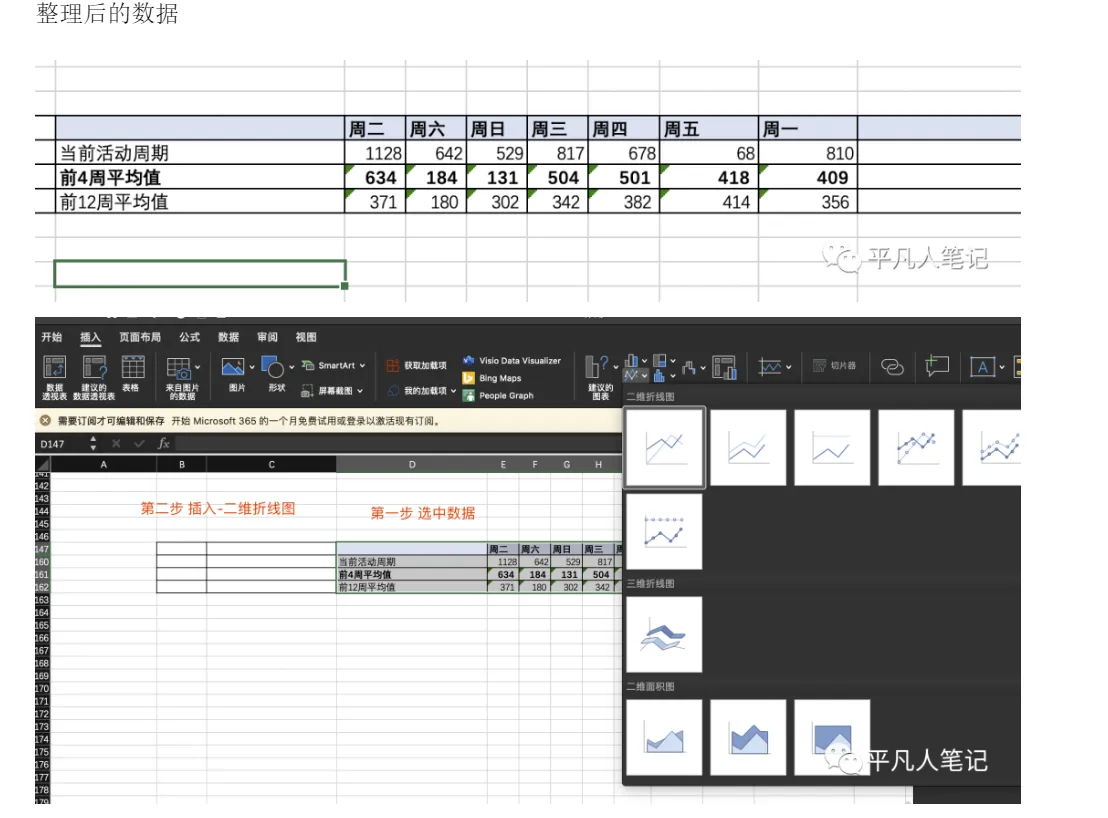This screenshot has height=818, width=1108.
Task: Select the 100% stacked line thumbnail
Action: (832, 448)
